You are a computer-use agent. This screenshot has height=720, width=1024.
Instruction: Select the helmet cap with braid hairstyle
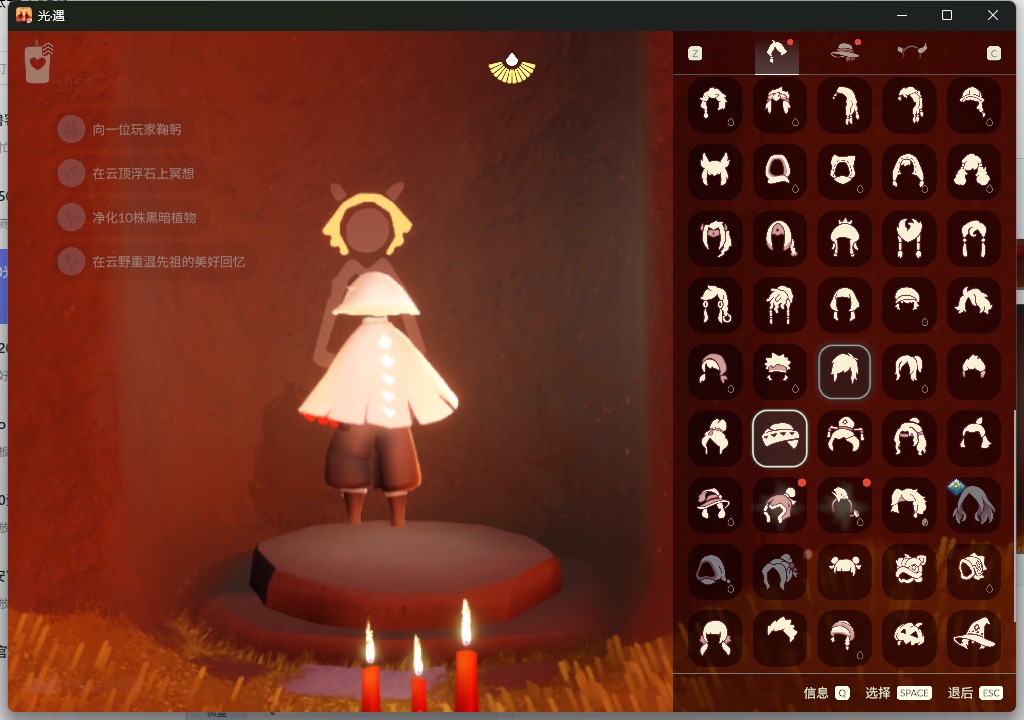click(x=974, y=105)
